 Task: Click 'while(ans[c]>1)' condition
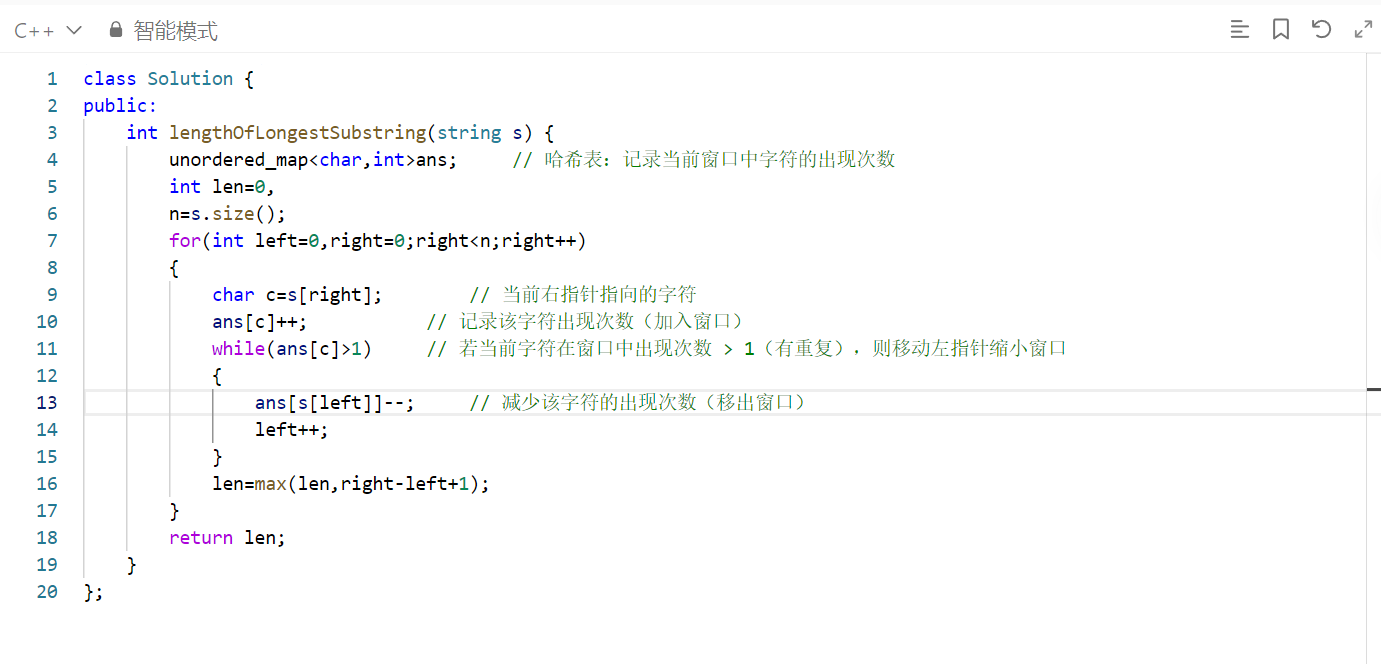pos(292,349)
